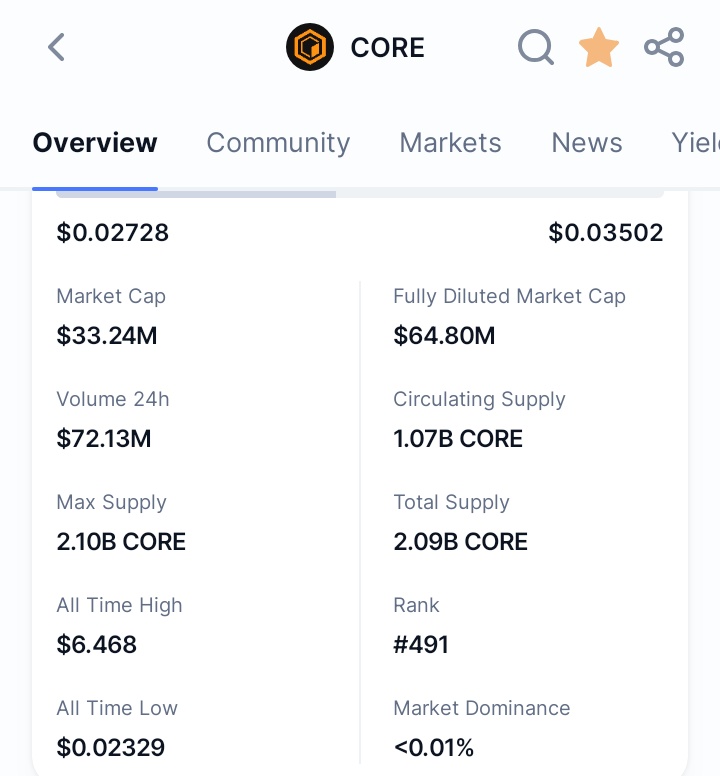Tap the CORE title text
The image size is (720, 776).
point(387,48)
